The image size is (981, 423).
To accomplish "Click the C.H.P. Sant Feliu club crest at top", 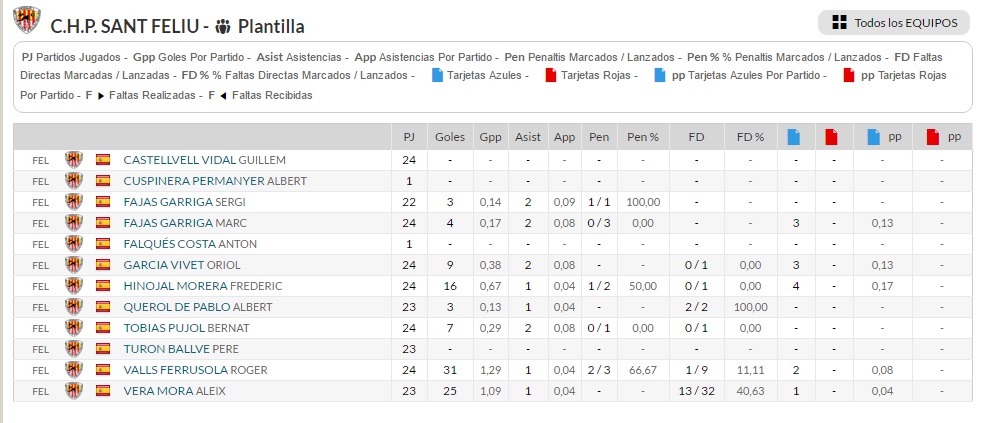I will pos(27,21).
